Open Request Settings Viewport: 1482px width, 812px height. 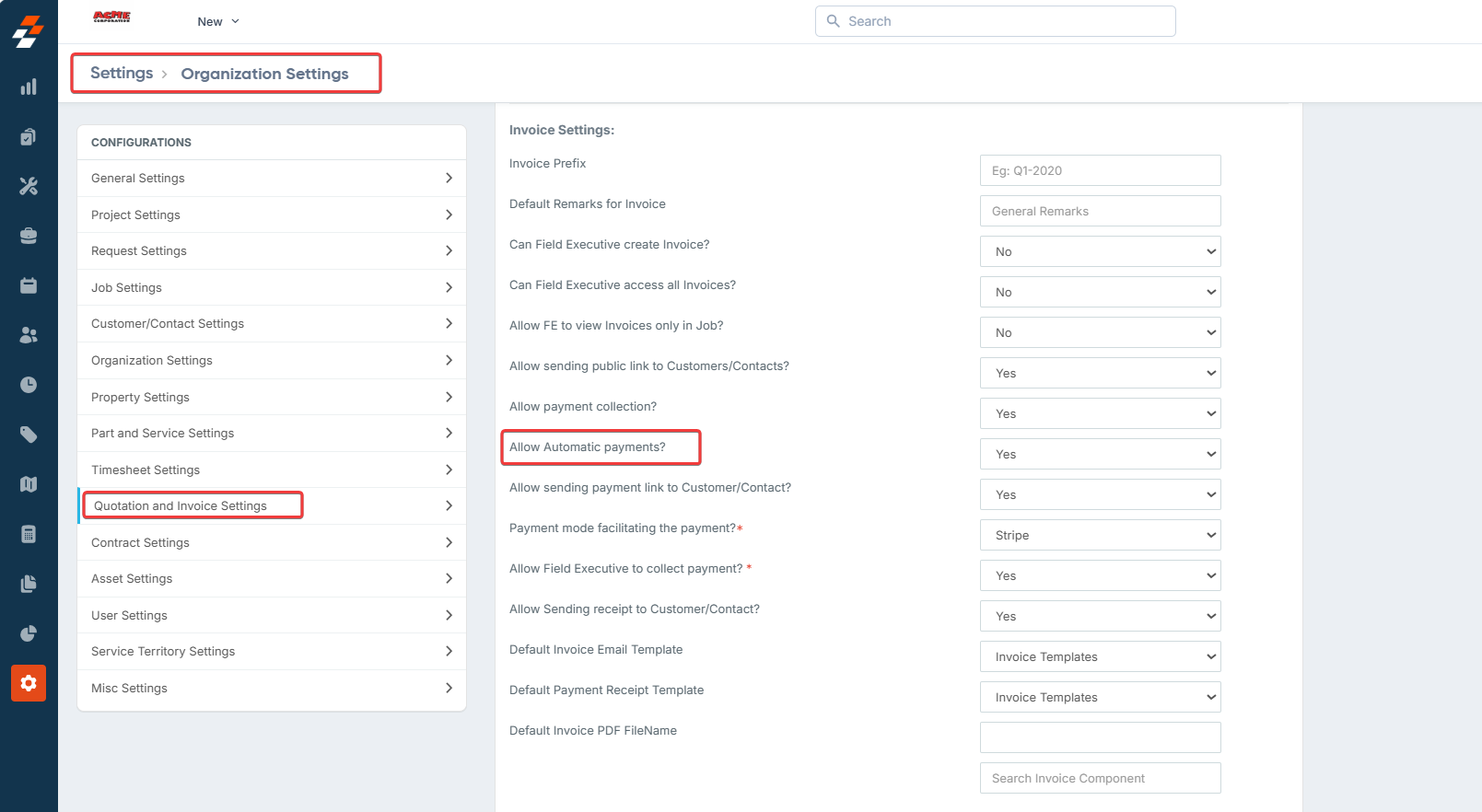coord(272,250)
